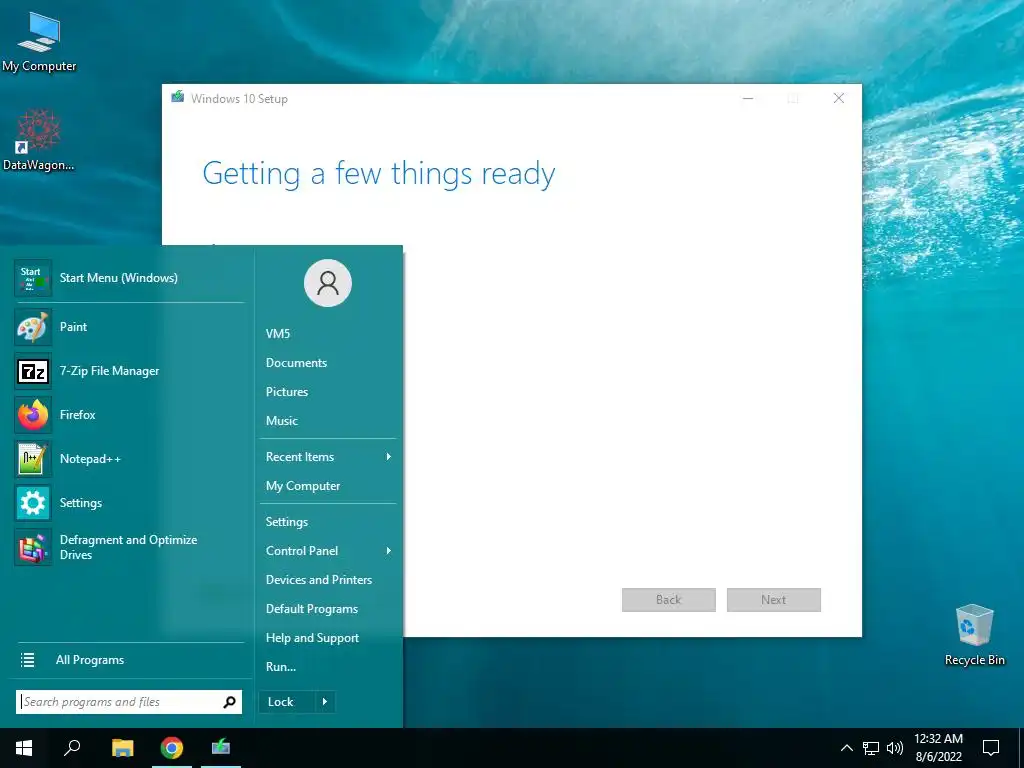Expand the Control Panel submenu arrow
The height and width of the screenshot is (768, 1024).
pos(389,551)
